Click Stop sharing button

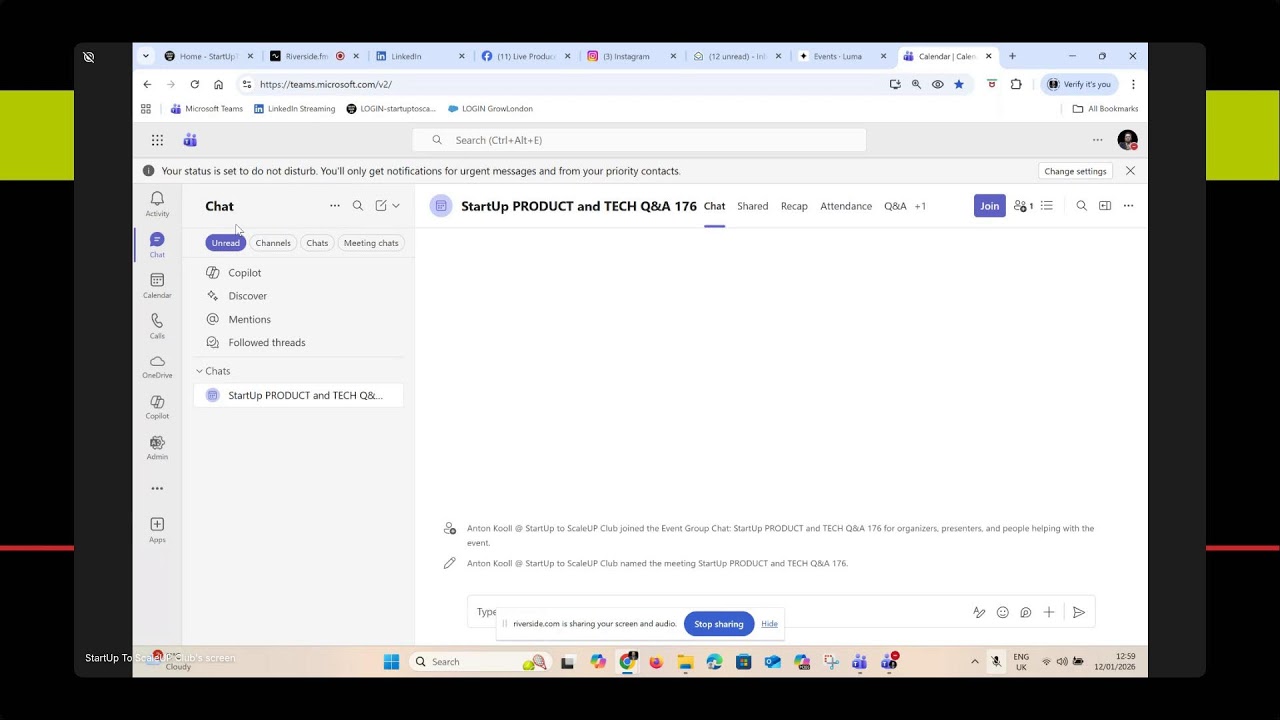point(719,624)
